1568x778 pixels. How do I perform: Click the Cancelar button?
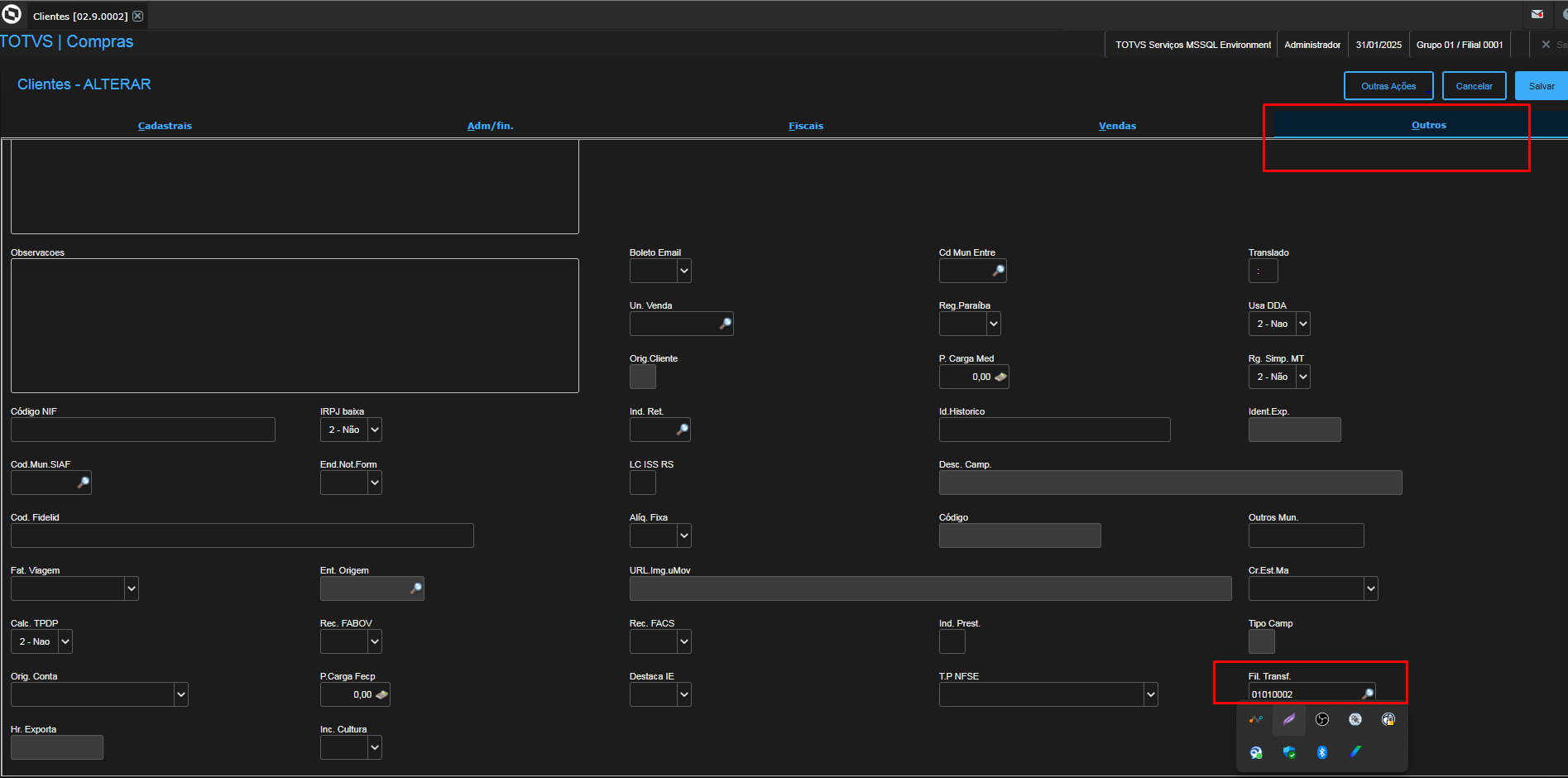coord(1474,86)
